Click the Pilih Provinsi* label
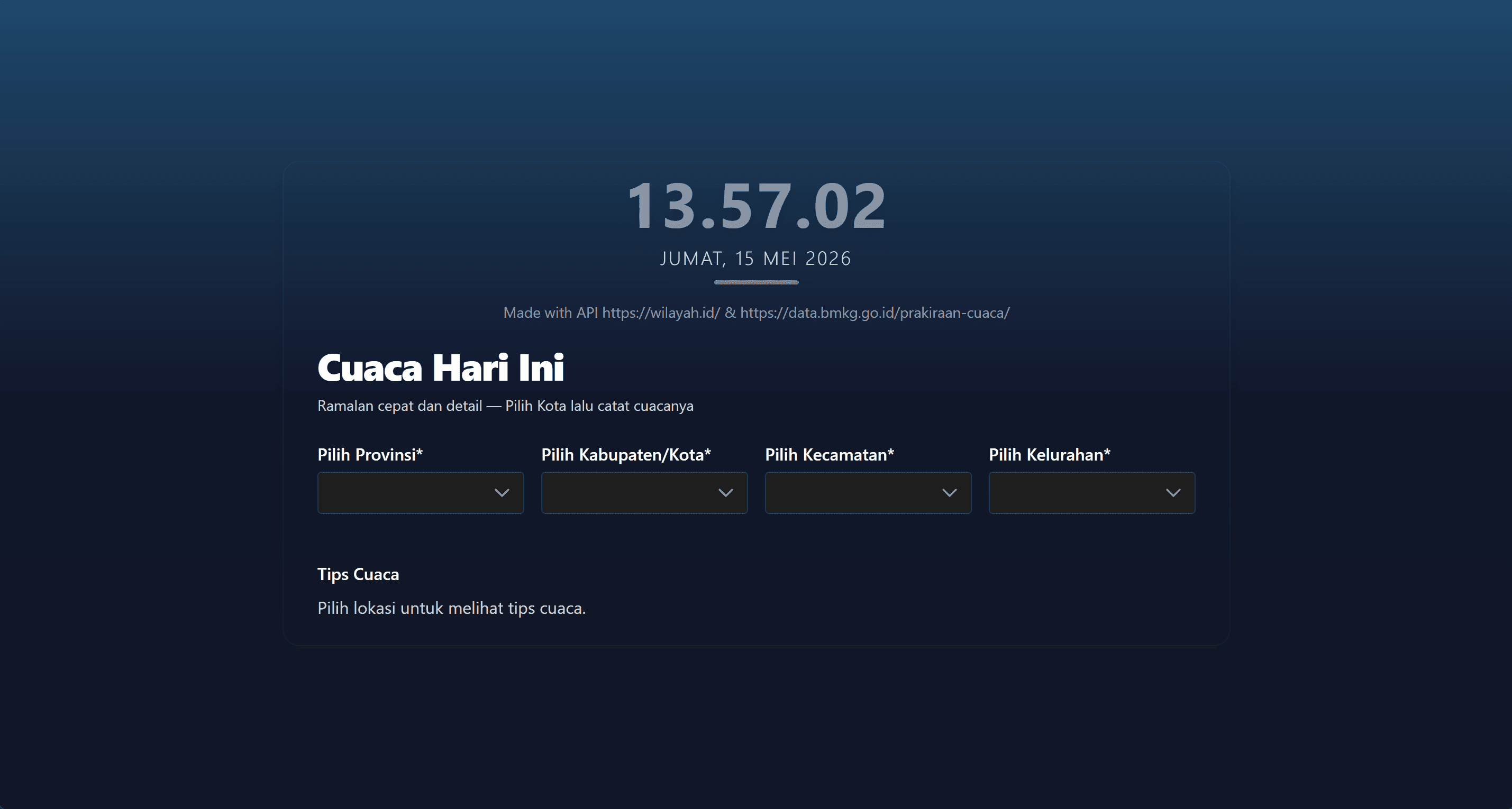 tap(370, 455)
